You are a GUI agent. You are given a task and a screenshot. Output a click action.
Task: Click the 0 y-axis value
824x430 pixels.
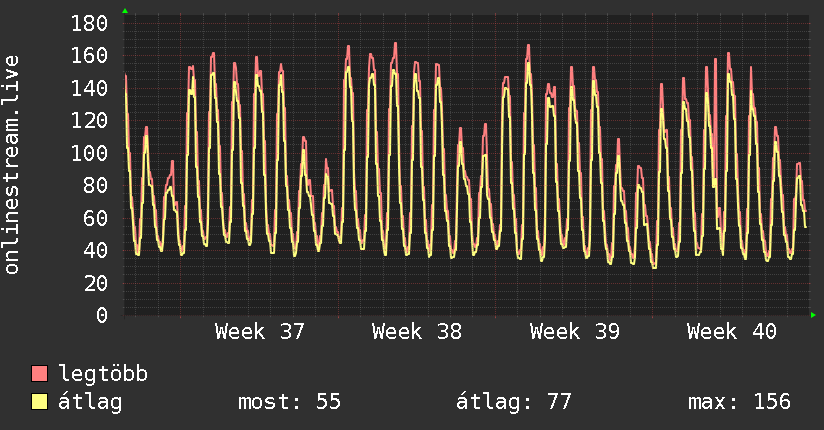(102, 316)
